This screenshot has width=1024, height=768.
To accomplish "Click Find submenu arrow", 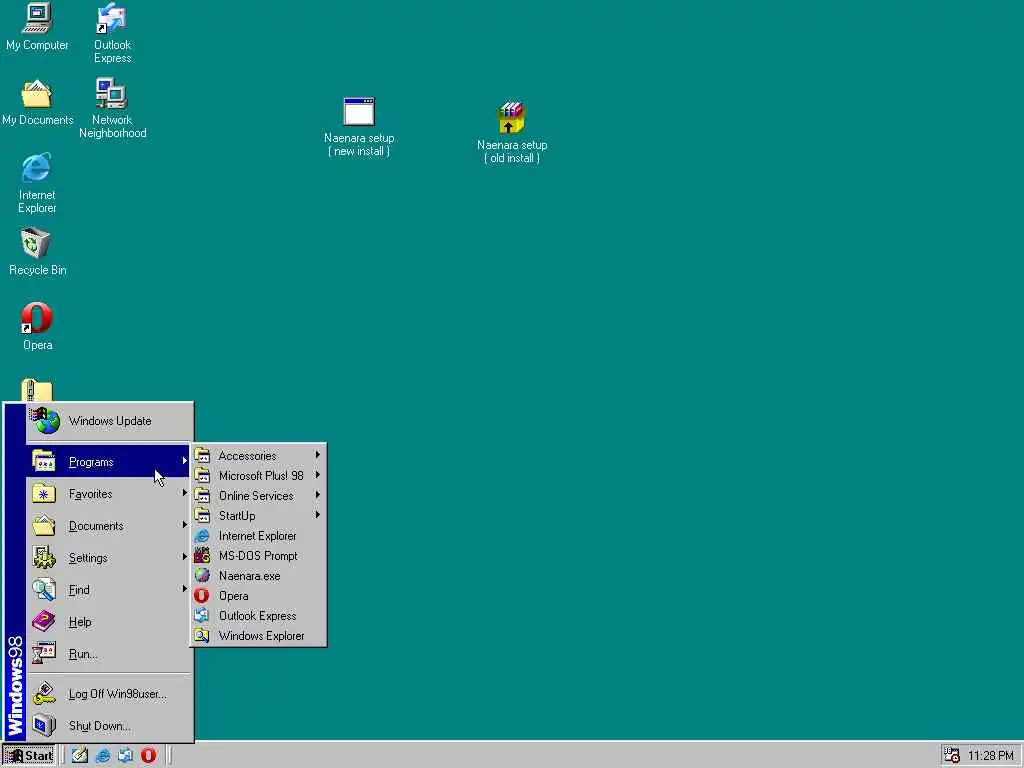I will 184,589.
